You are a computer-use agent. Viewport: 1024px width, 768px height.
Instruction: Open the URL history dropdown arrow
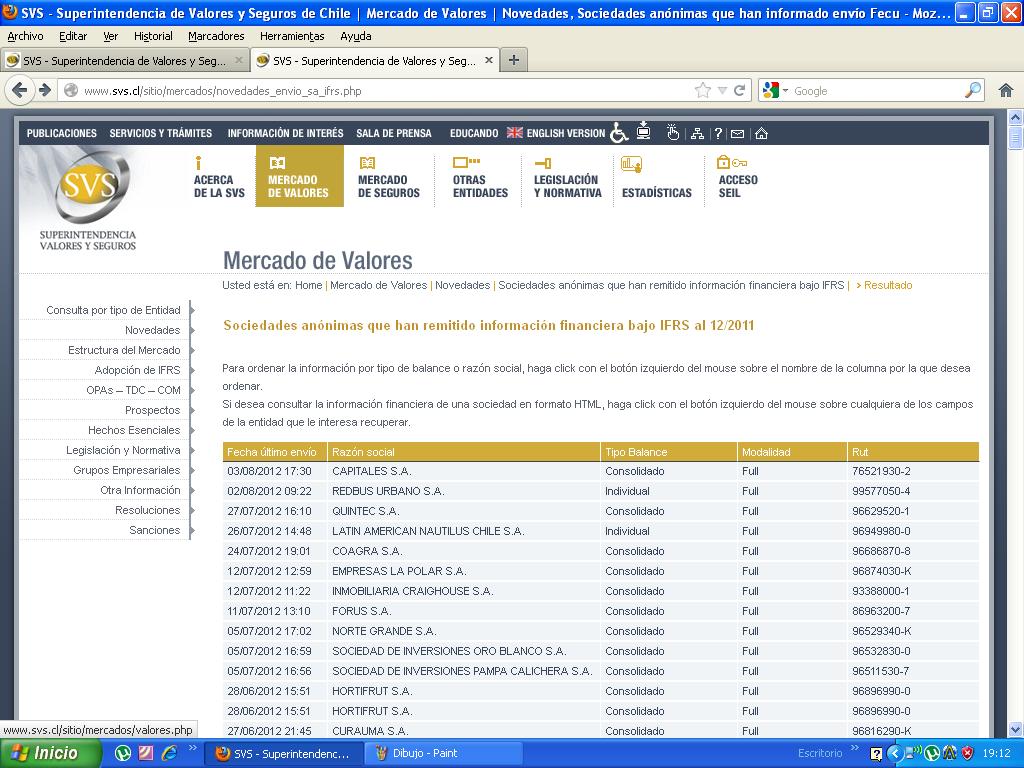tap(722, 90)
